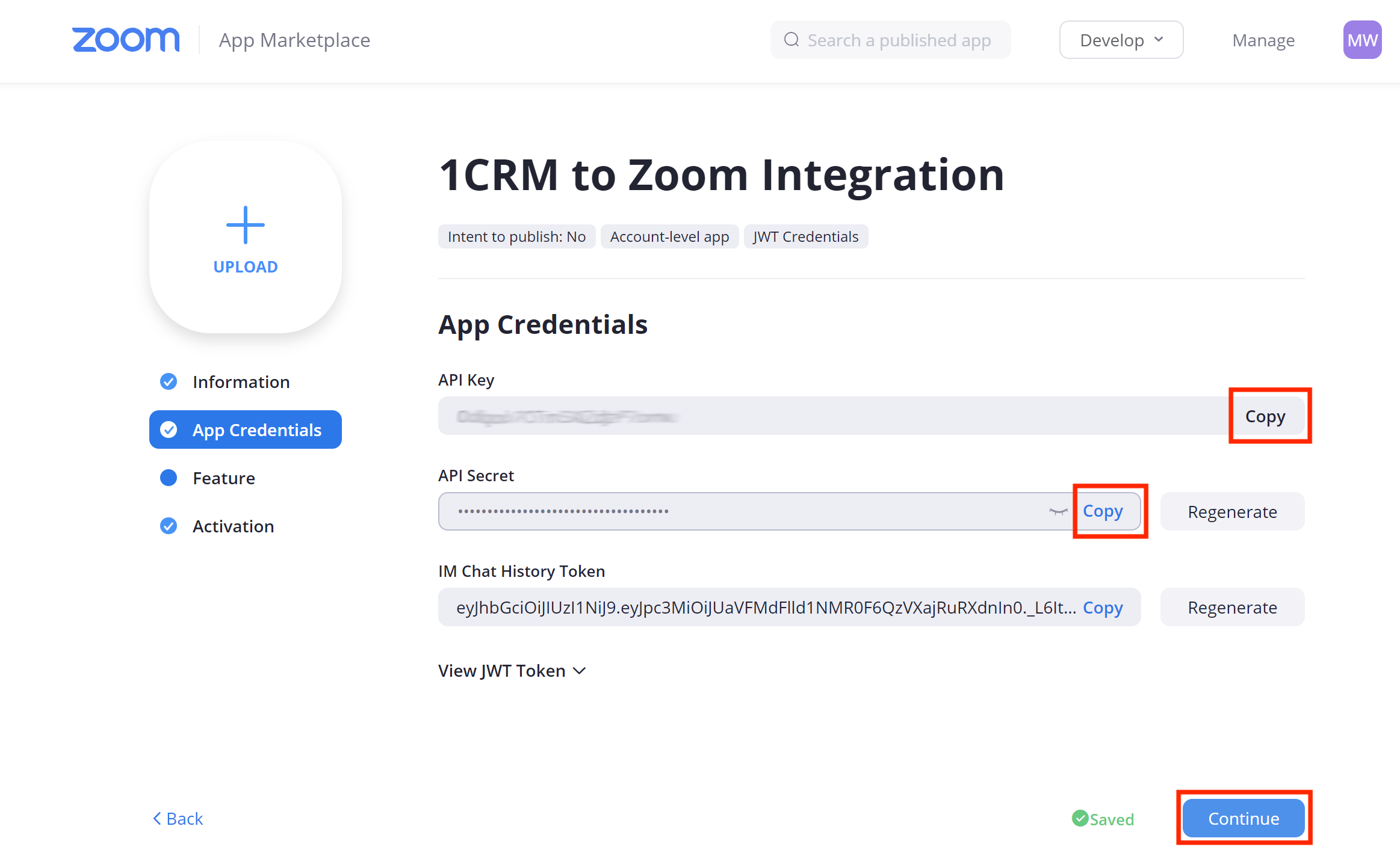This screenshot has height=853, width=1400.
Task: Click the green Saved checkmark icon
Action: click(x=1080, y=818)
